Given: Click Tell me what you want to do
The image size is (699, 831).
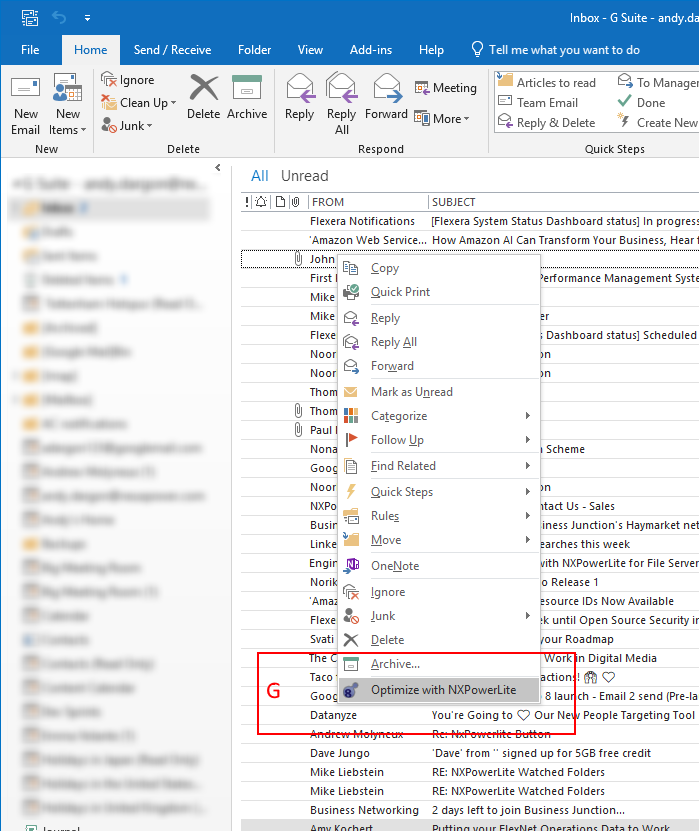Looking at the screenshot, I should pos(555,50).
